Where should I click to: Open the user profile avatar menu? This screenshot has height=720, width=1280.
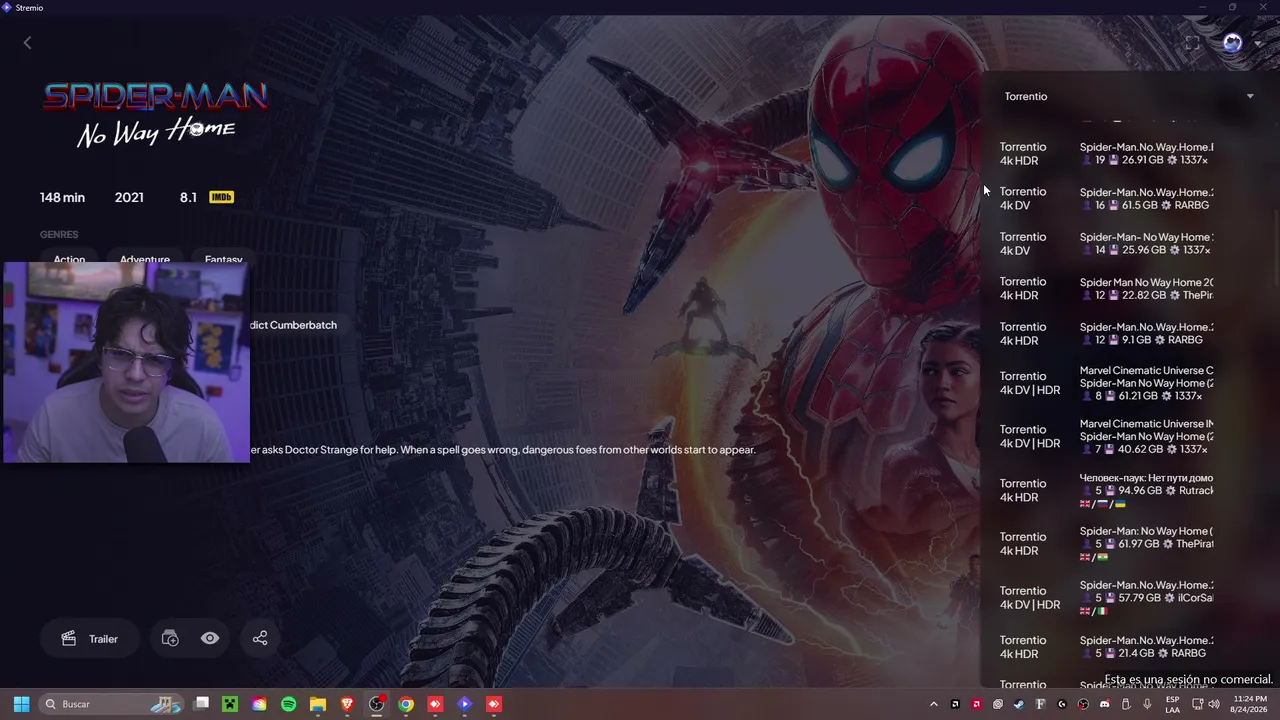1232,43
